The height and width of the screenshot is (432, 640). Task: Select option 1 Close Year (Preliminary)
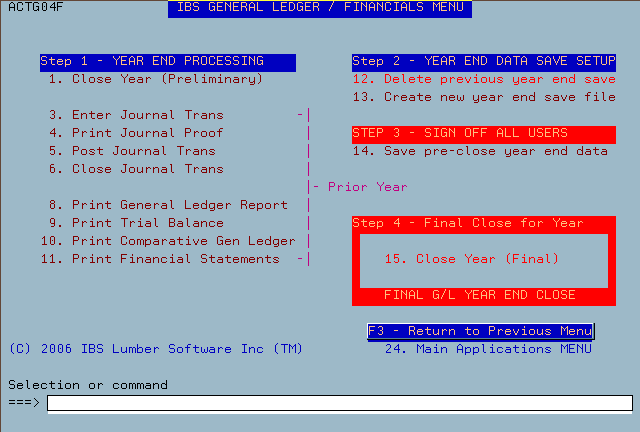(156, 79)
